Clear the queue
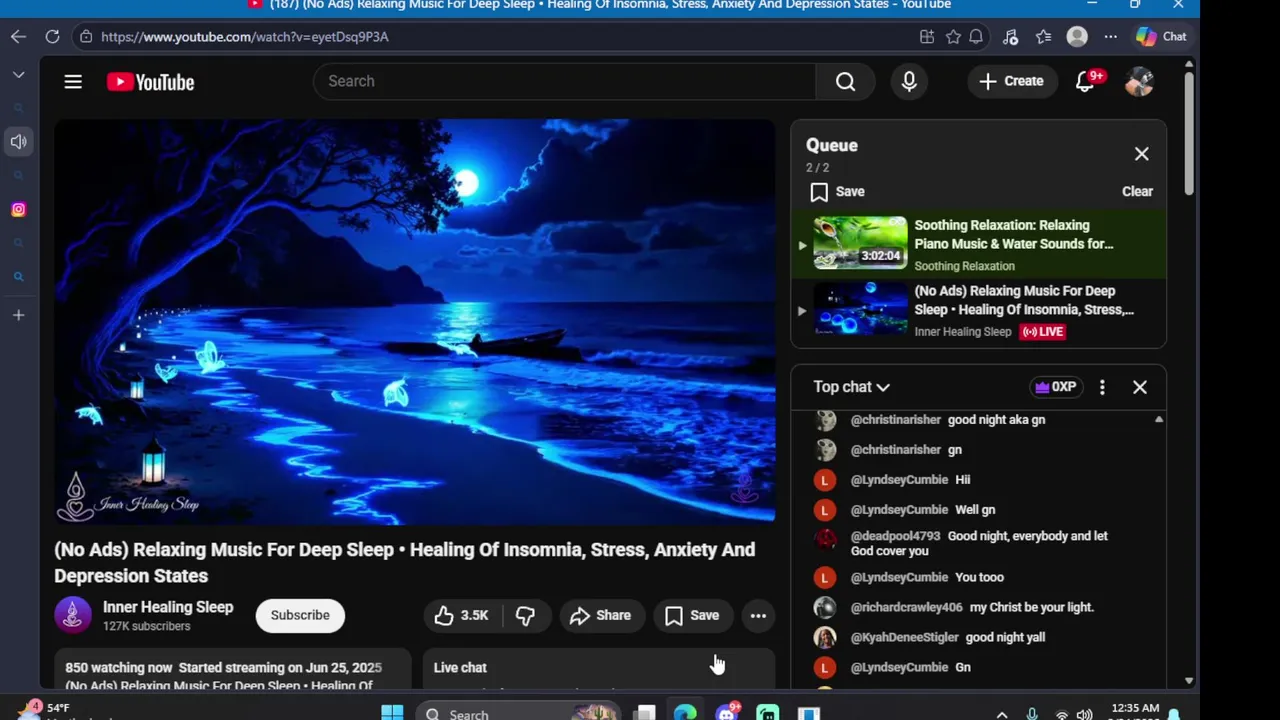1280x720 pixels. (x=1137, y=191)
